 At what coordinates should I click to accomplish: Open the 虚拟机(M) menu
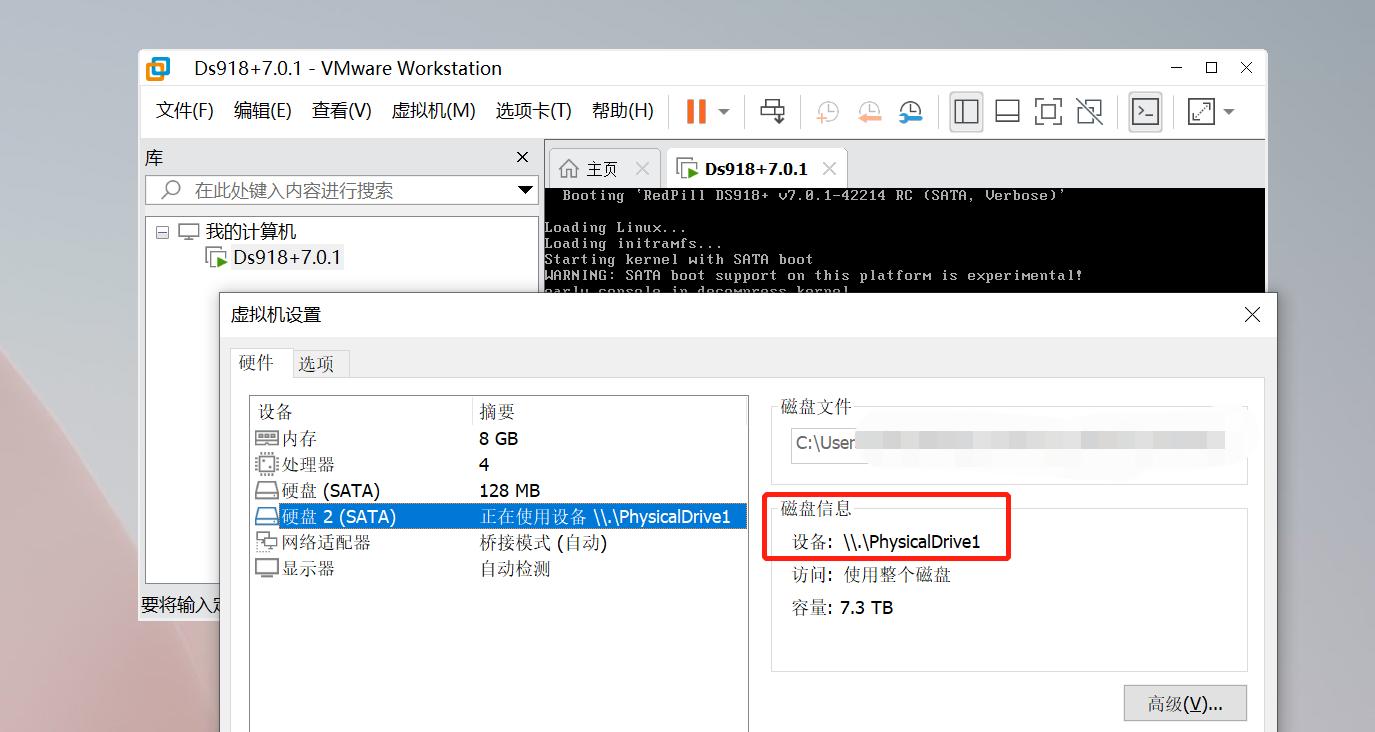click(x=433, y=110)
